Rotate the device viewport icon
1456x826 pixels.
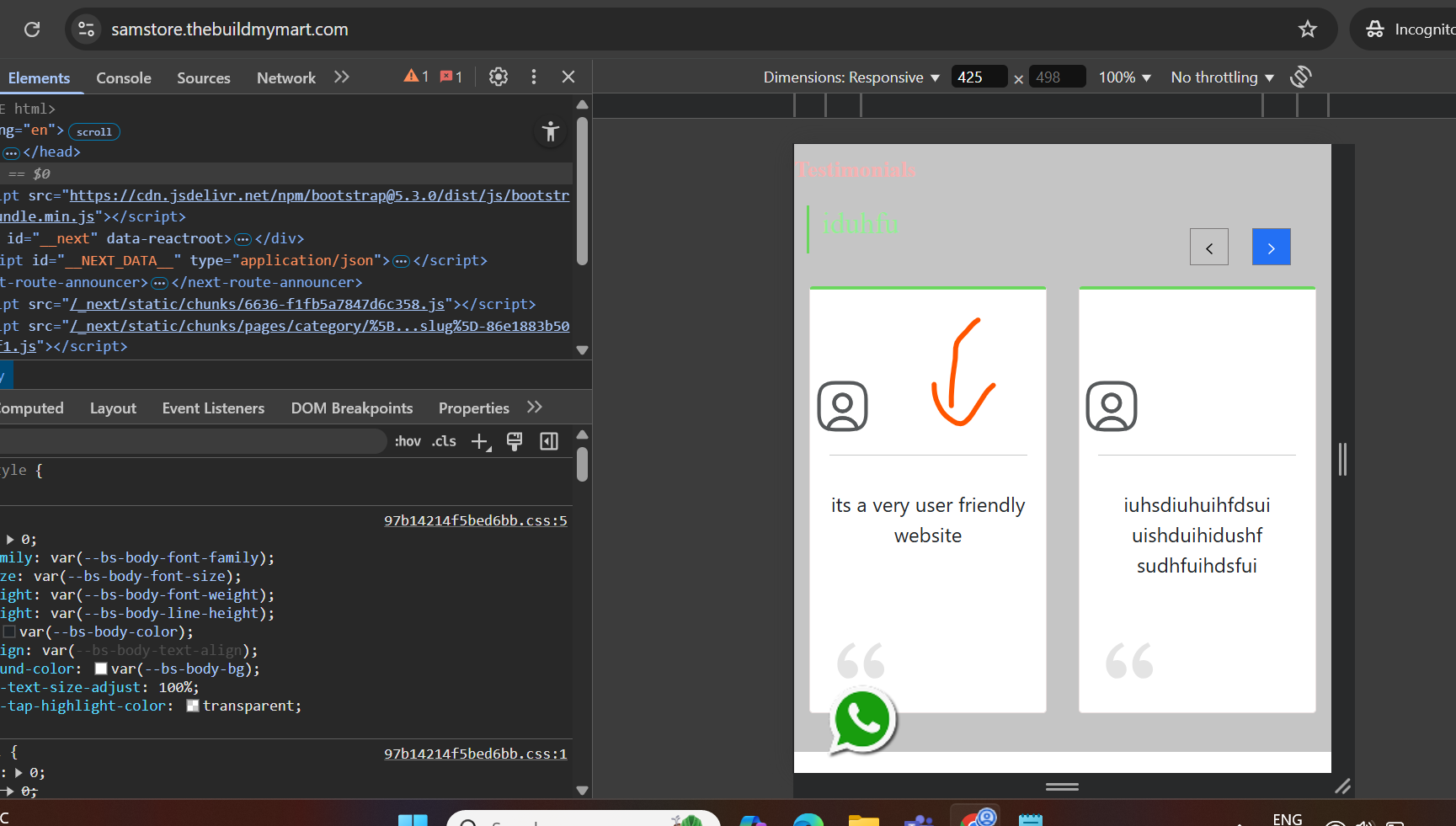point(1301,77)
